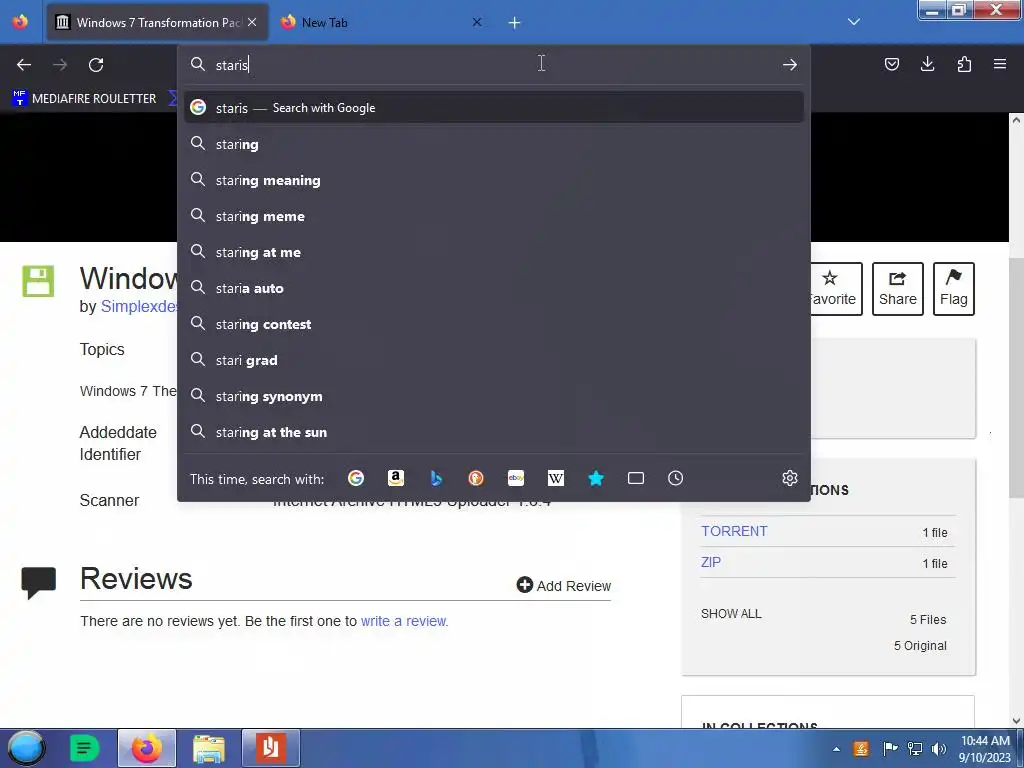Open Pocket save icon
1024x768 pixels.
click(891, 64)
